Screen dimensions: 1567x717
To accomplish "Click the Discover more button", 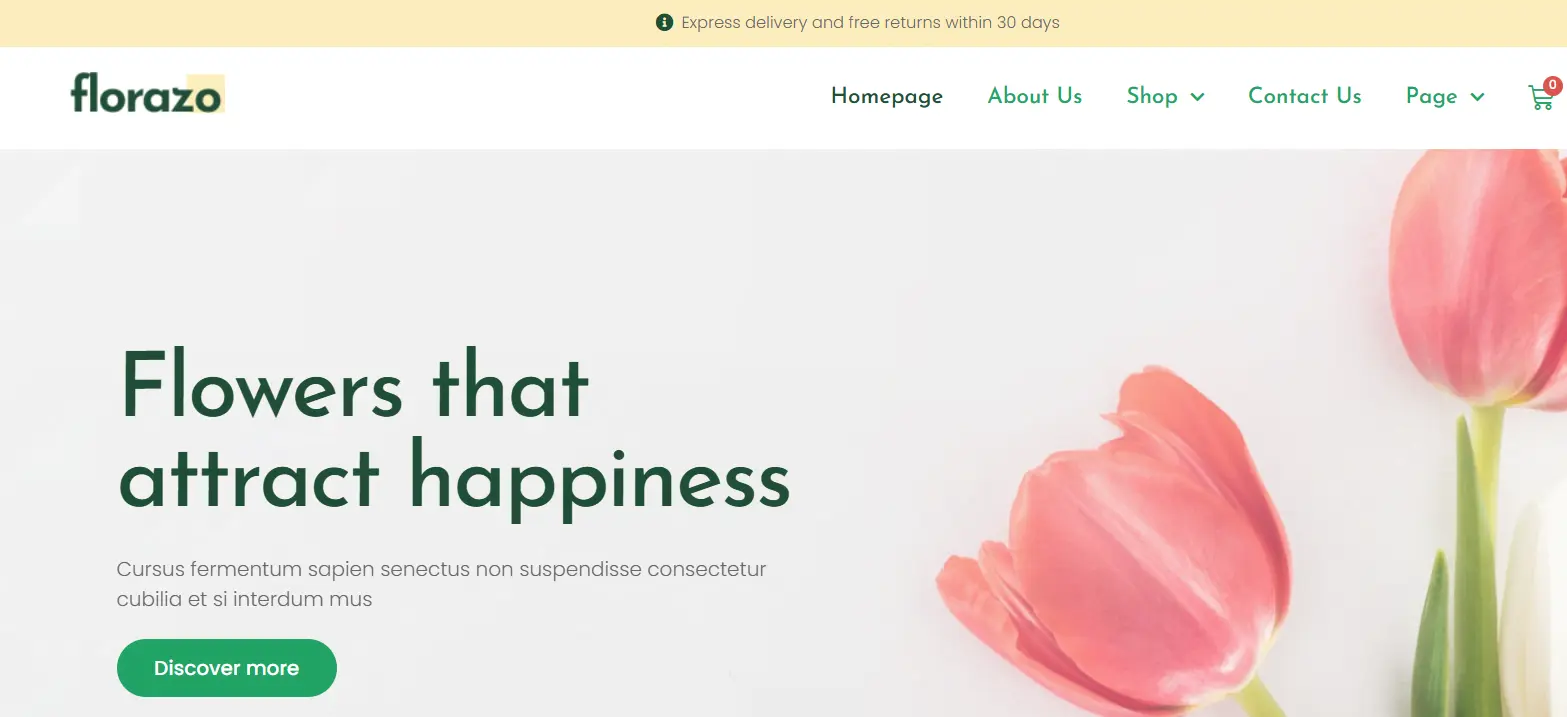I will click(x=227, y=668).
